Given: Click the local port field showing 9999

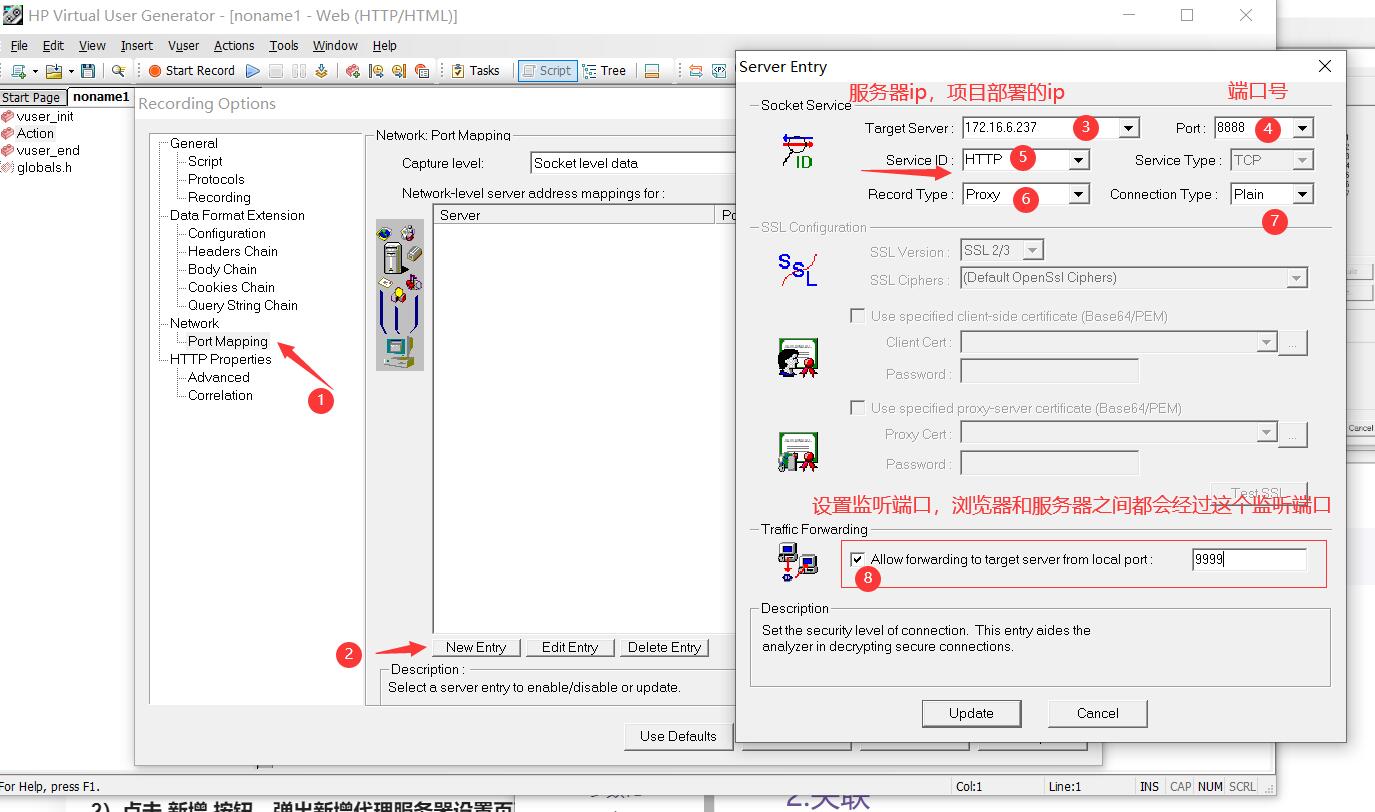Looking at the screenshot, I should (1249, 560).
